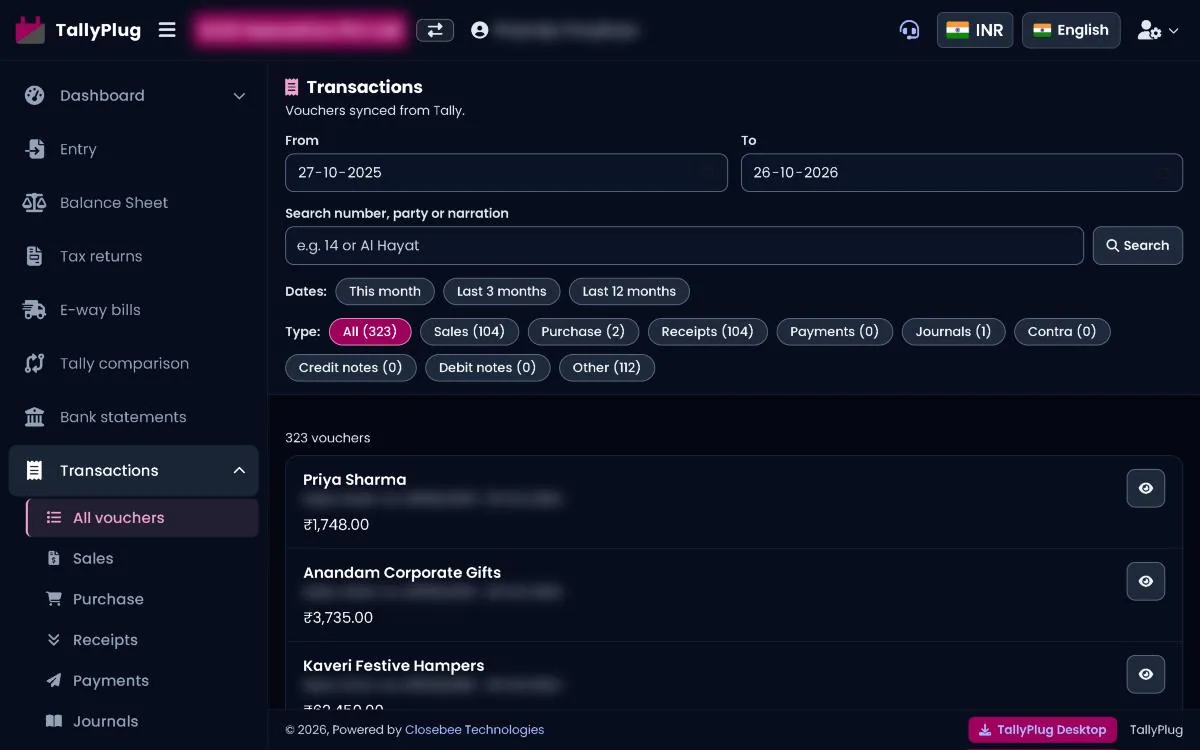Open Tally comparison page
The height and width of the screenshot is (750, 1200).
click(x=133, y=363)
